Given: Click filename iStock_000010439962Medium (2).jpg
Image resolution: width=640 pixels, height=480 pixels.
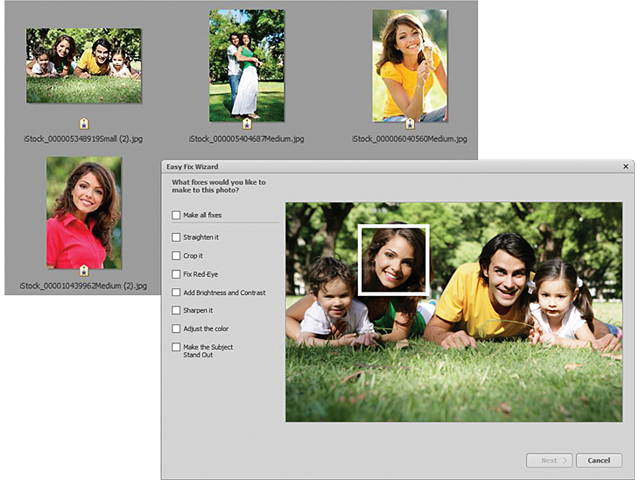Looking at the screenshot, I should [83, 286].
